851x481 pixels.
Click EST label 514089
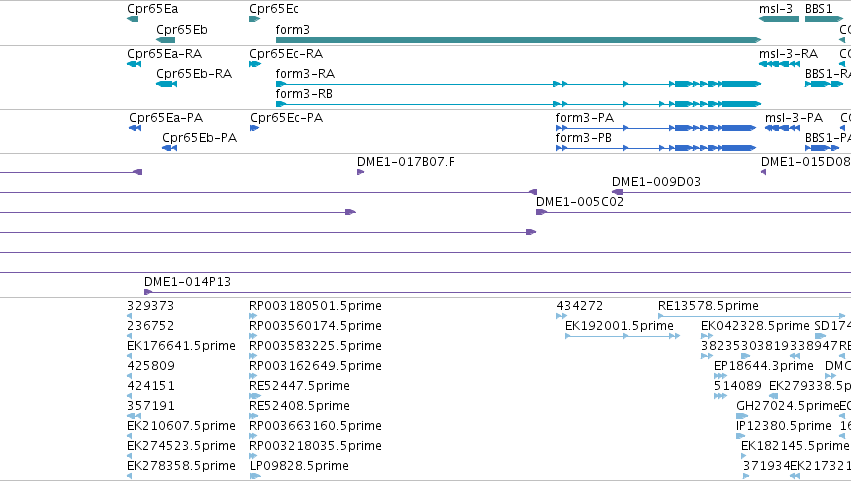[738, 386]
